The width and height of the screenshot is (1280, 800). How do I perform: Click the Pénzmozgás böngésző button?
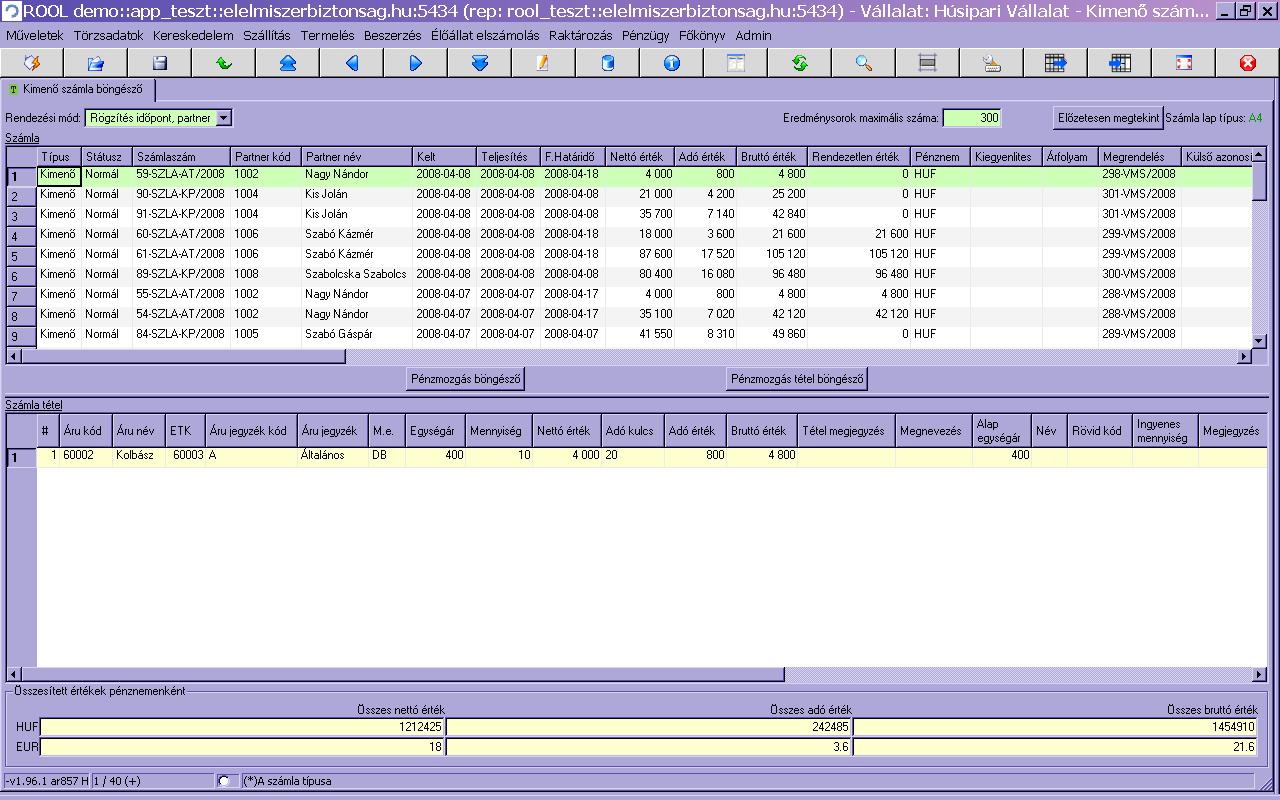(x=466, y=379)
